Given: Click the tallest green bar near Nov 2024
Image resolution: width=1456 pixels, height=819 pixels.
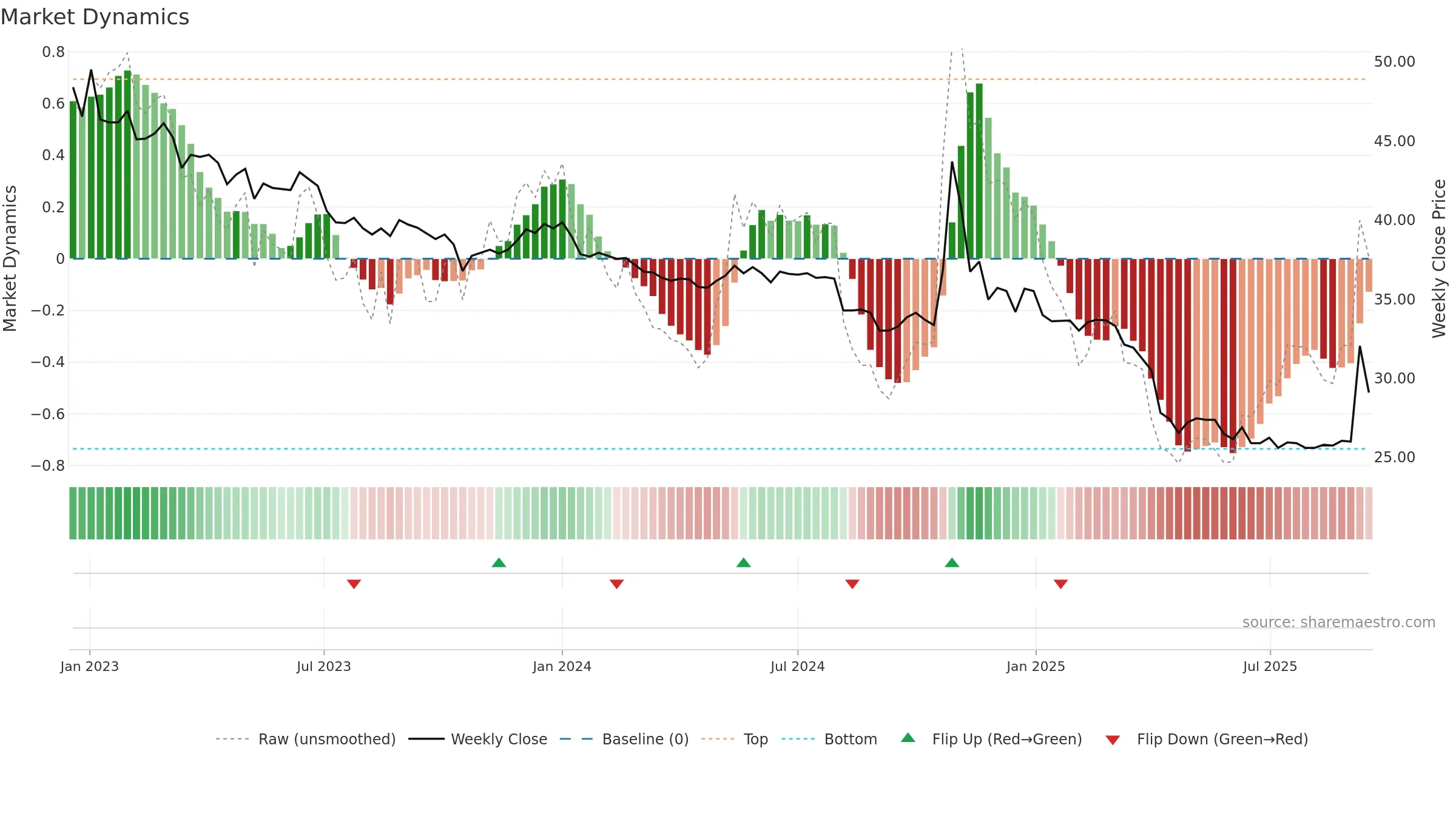Looking at the screenshot, I should click(979, 171).
